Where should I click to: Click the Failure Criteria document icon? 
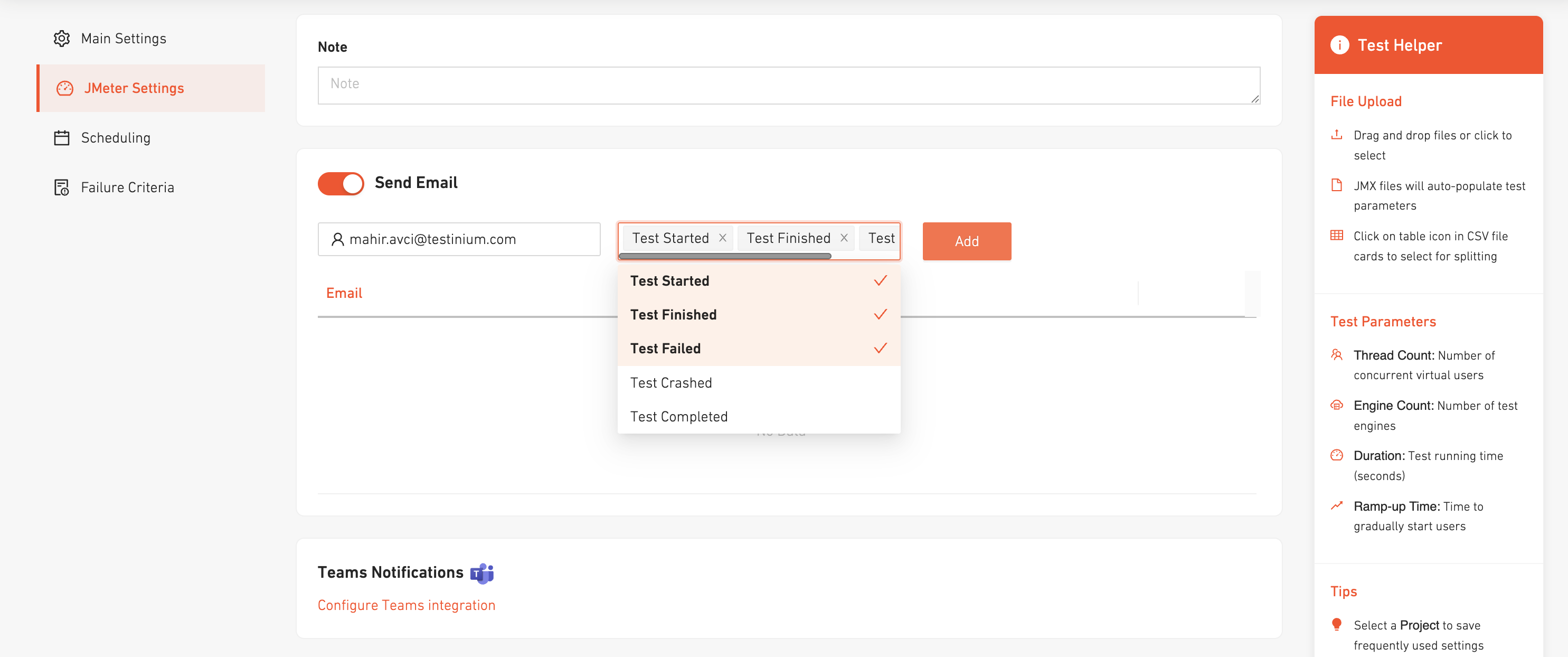61,187
